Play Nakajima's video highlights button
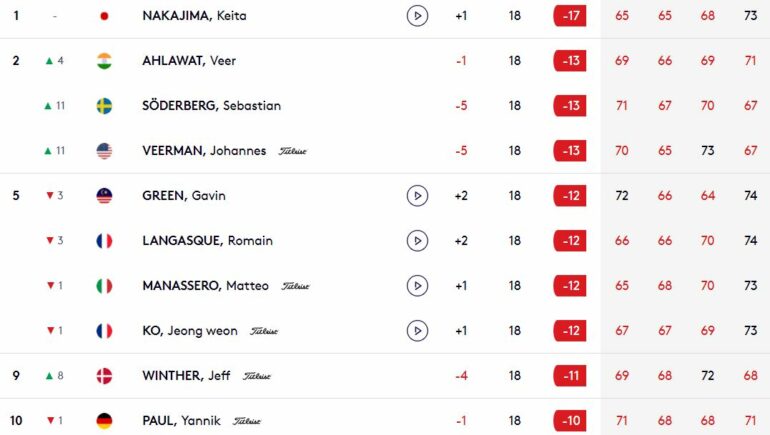Image resolution: width=770 pixels, height=435 pixels. (417, 16)
